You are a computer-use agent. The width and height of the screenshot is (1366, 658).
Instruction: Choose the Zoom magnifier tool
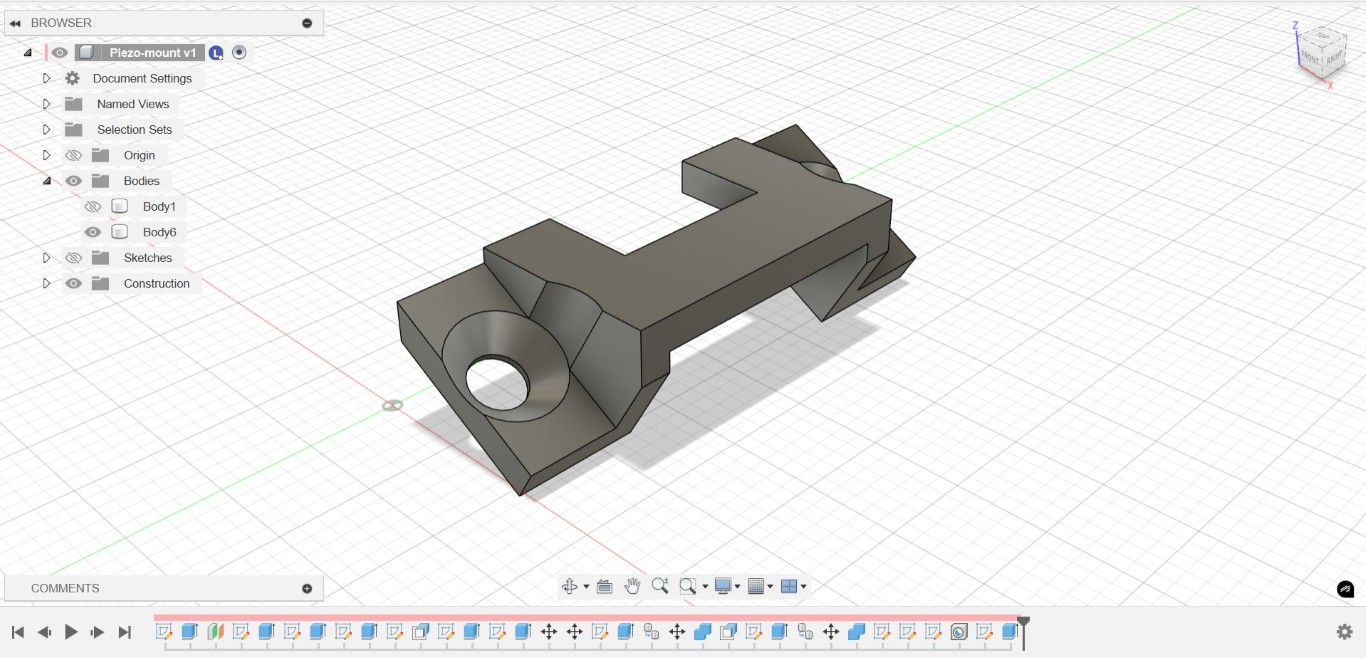coord(660,587)
